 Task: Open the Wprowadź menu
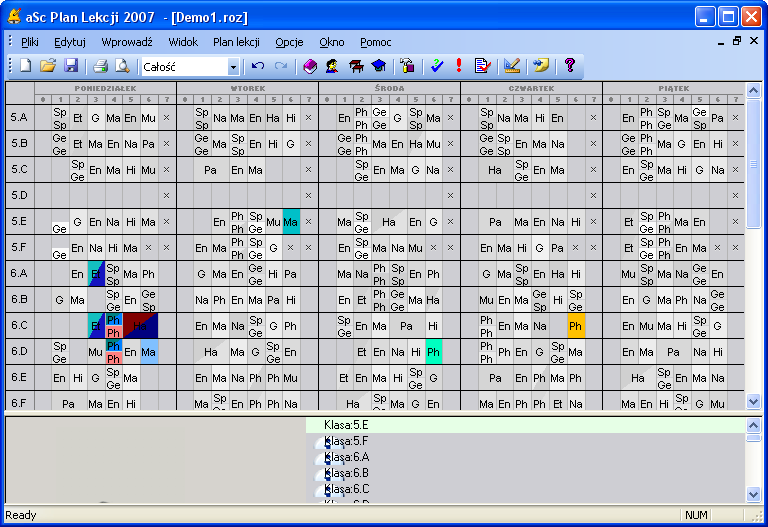127,42
